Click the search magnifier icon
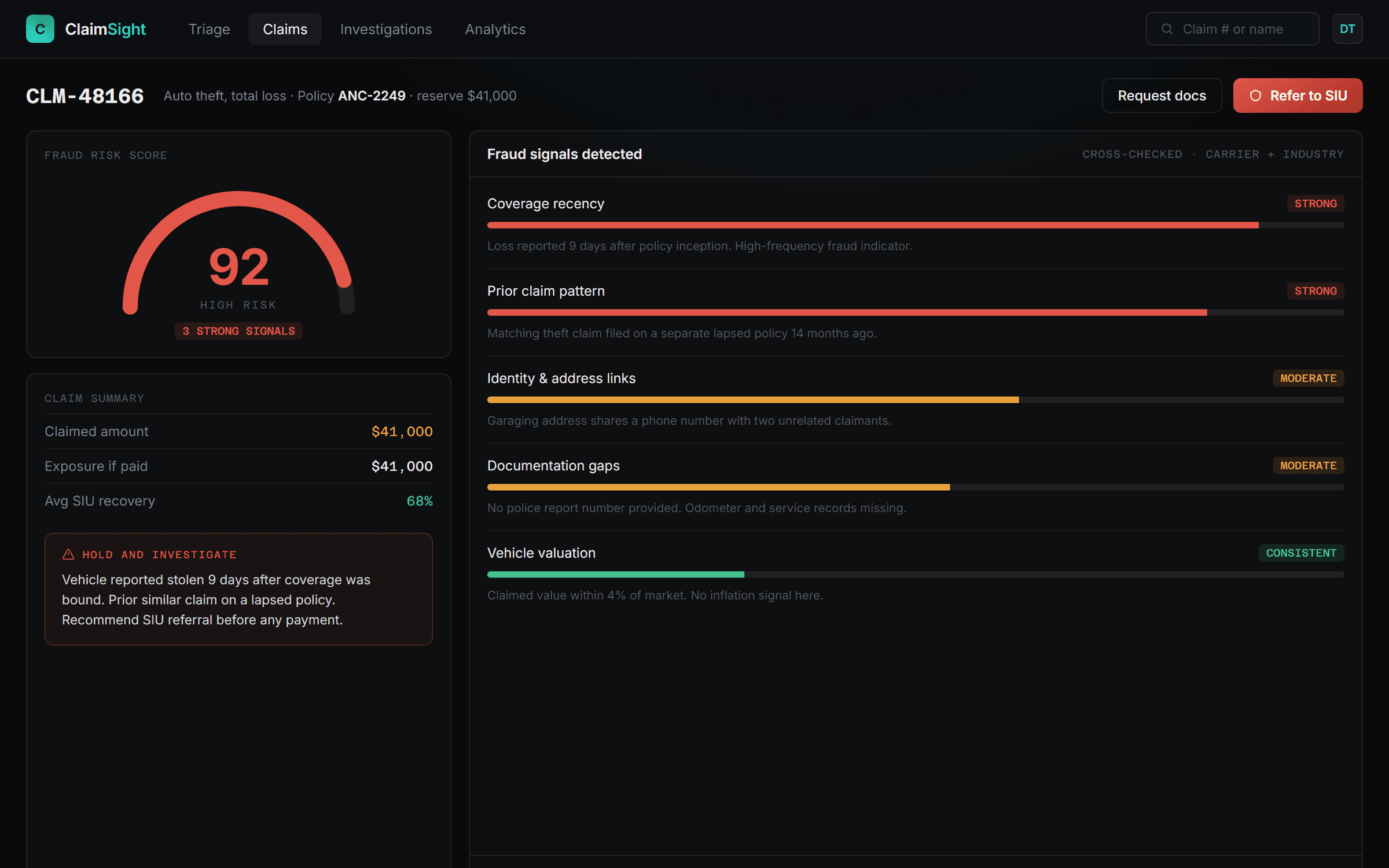The image size is (1389, 868). coord(1167,29)
